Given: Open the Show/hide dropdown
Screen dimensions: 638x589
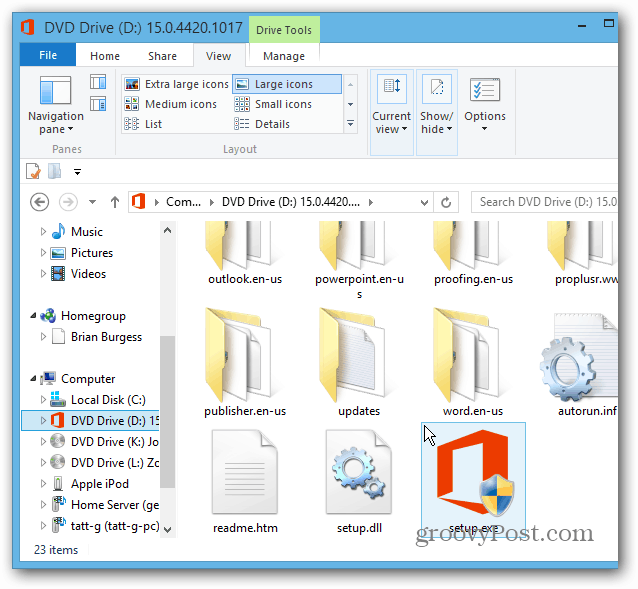Looking at the screenshot, I should click(x=437, y=112).
